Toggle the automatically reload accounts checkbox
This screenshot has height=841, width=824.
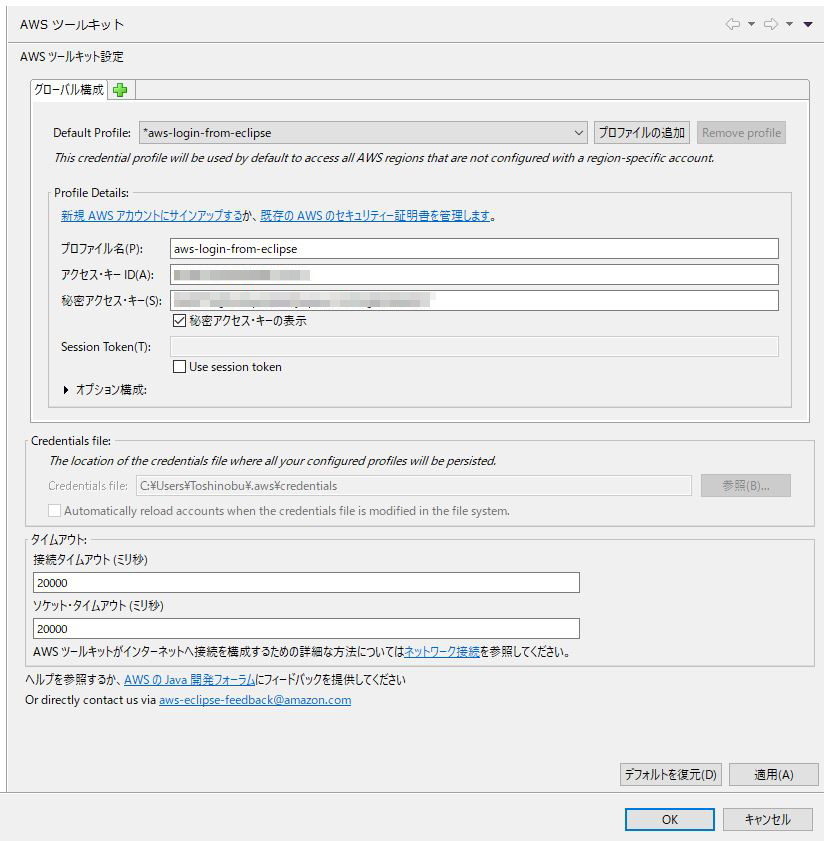pyautogui.click(x=54, y=511)
